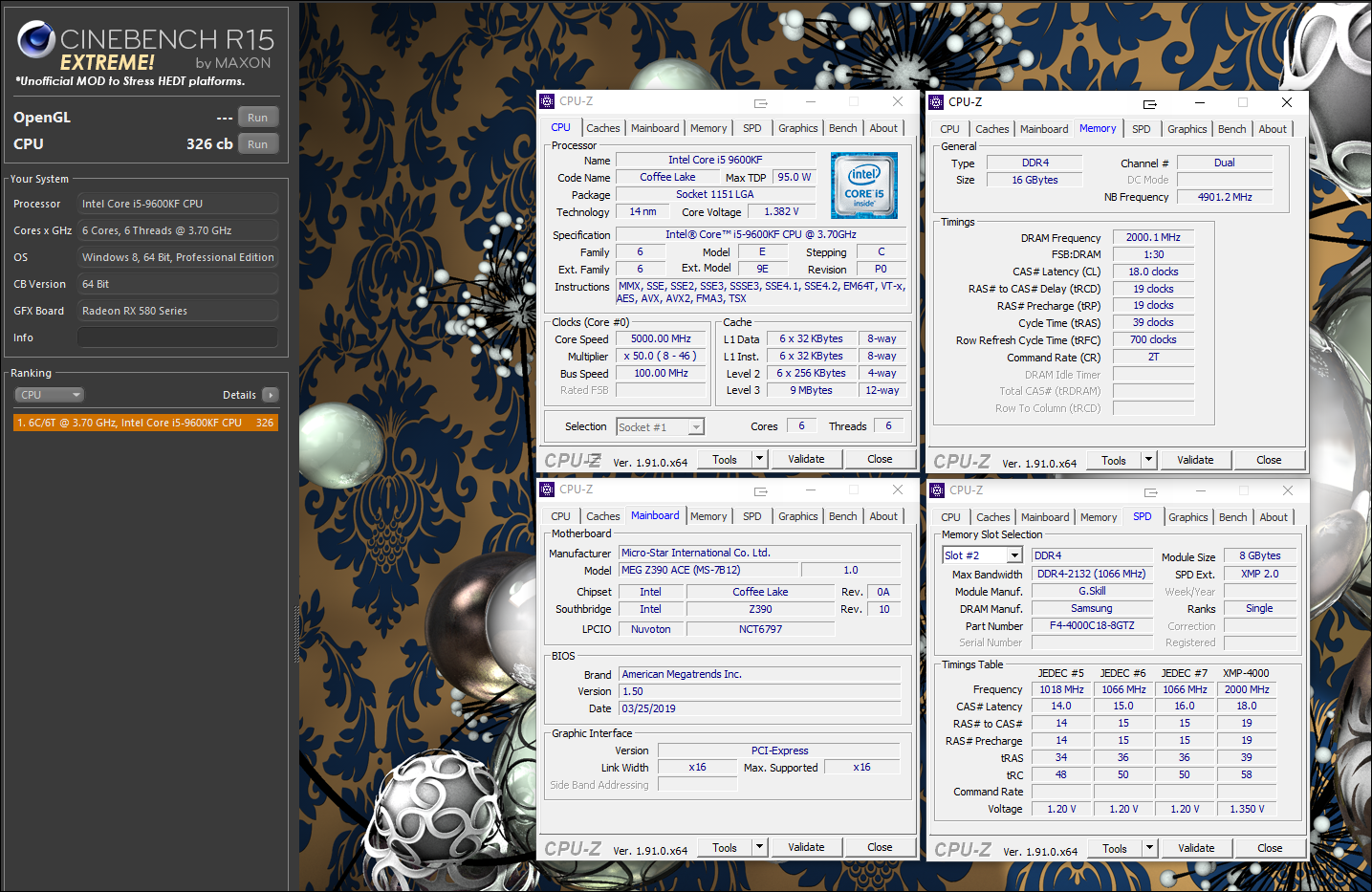
Task: Open the CPU ranking type dropdown in Cinebench
Action: (50, 395)
